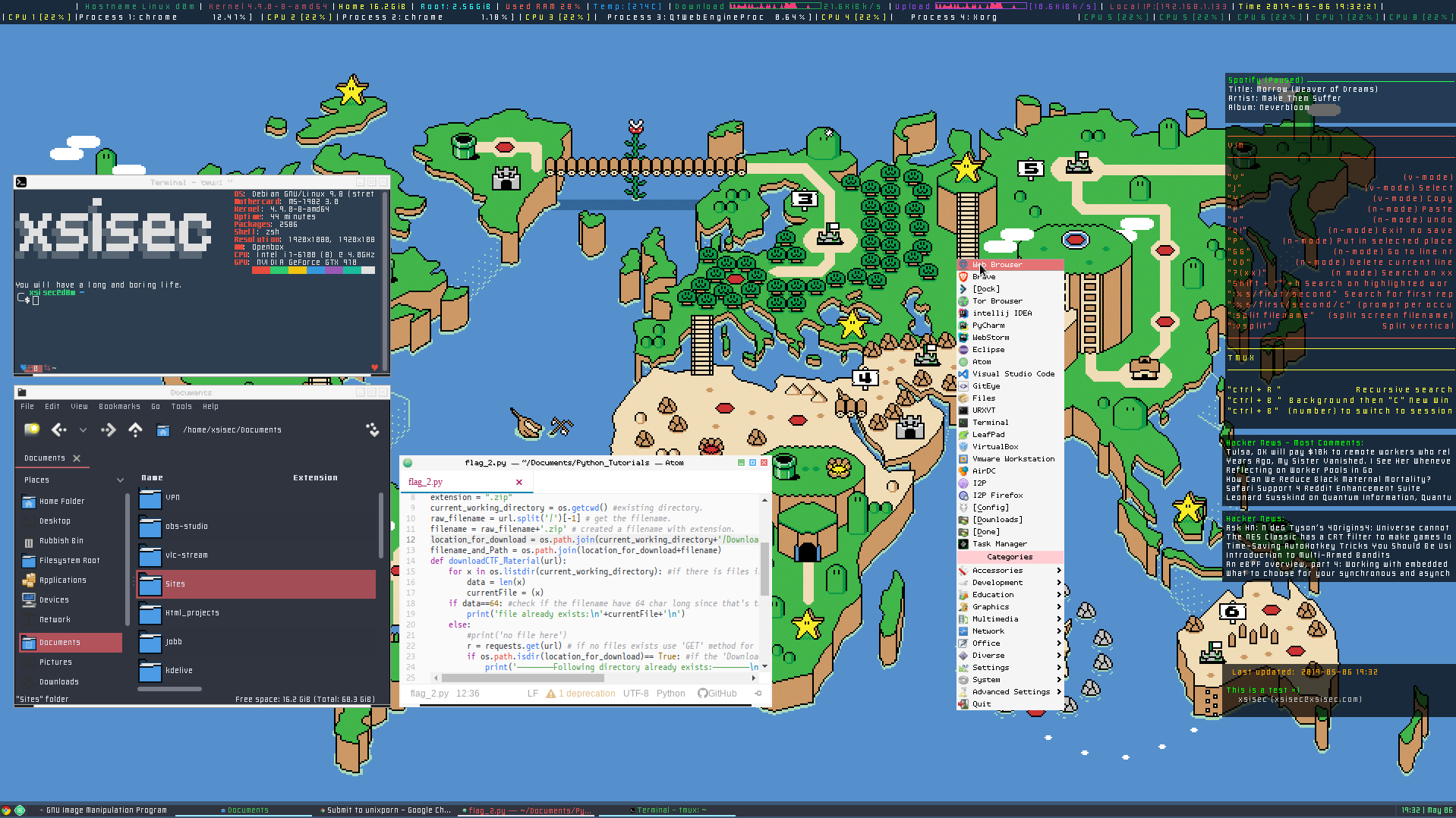Open Task Manager from the menu
Viewport: 1456px width, 818px height.
(1010, 544)
